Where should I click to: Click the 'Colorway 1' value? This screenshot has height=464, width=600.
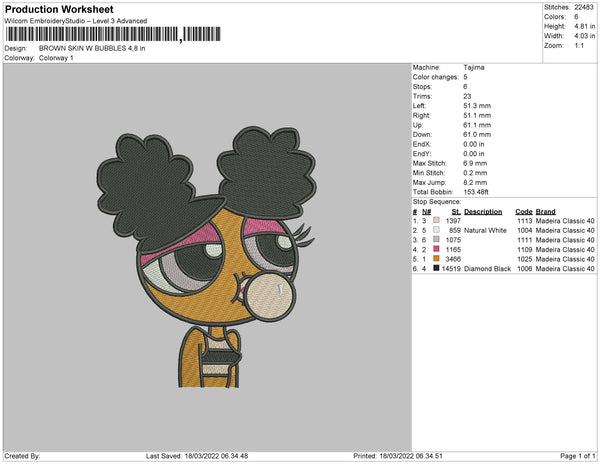(56, 58)
